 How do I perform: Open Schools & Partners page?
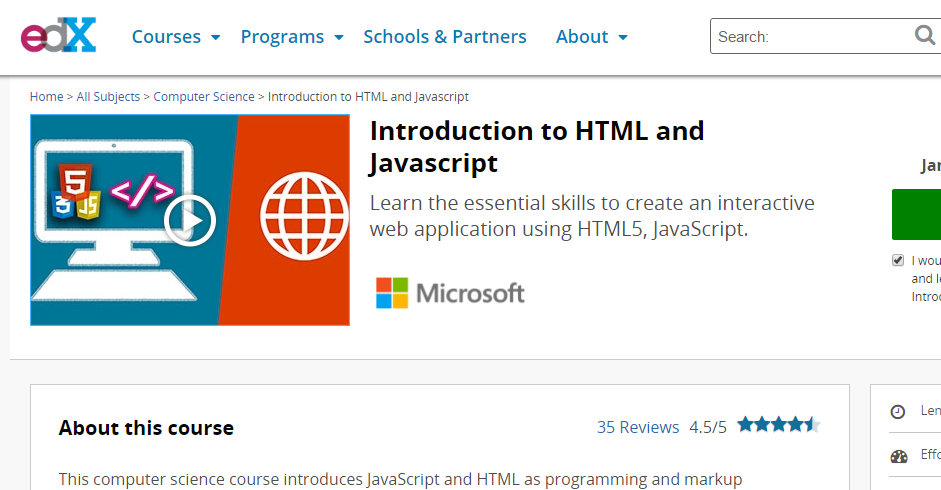(444, 37)
